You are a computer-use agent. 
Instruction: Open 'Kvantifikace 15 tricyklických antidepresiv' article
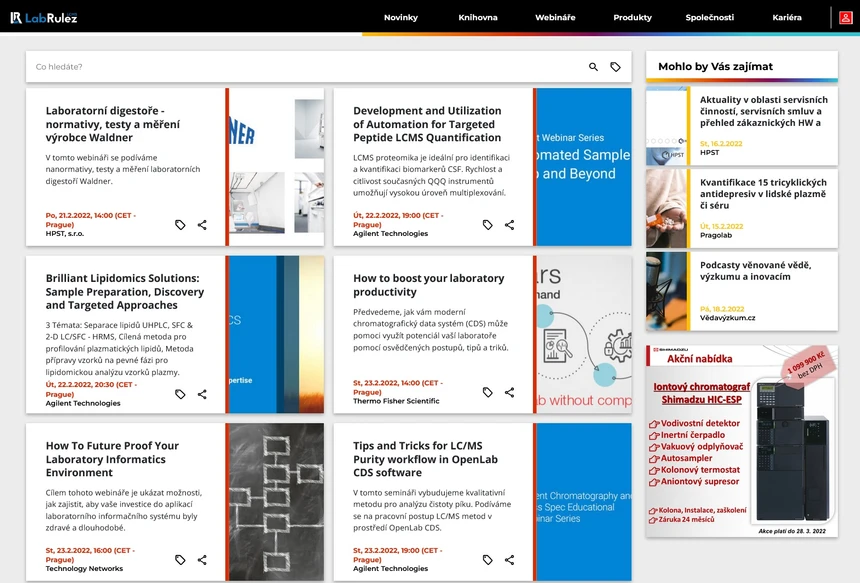click(763, 194)
